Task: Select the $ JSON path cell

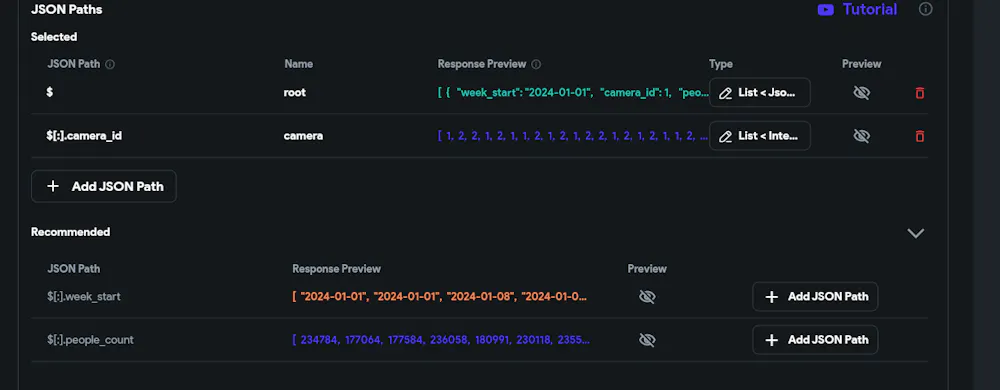Action: [x=50, y=92]
